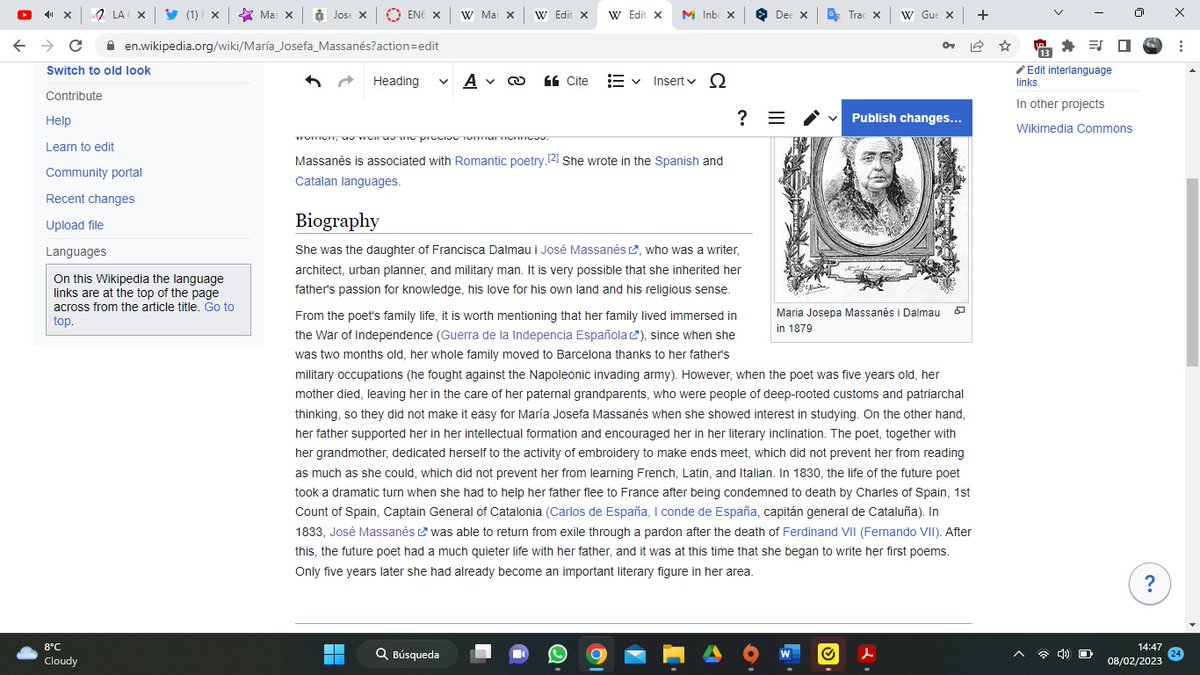Screen dimensions: 1200x675
Task: Click the Catalan languages link
Action: click(347, 181)
